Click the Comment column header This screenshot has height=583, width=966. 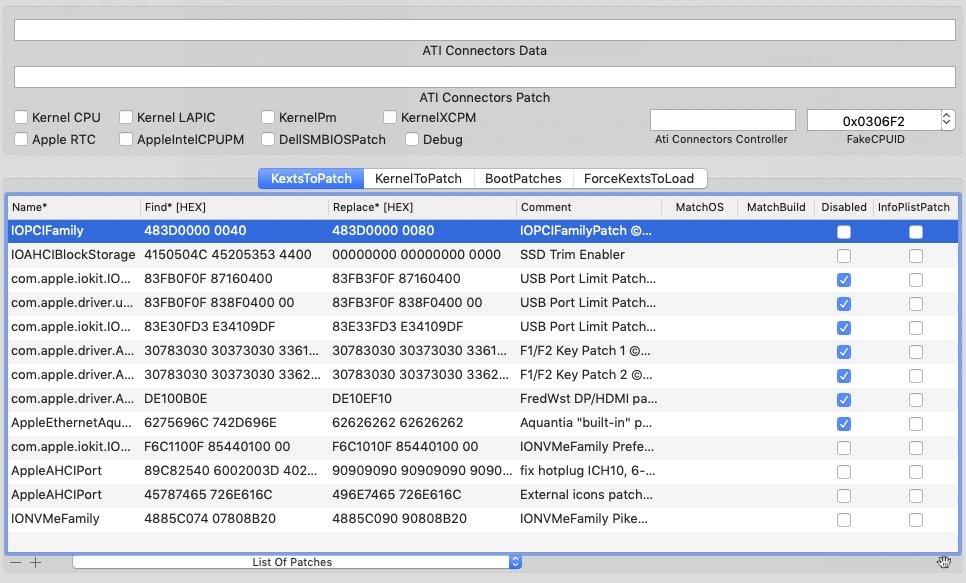588,207
